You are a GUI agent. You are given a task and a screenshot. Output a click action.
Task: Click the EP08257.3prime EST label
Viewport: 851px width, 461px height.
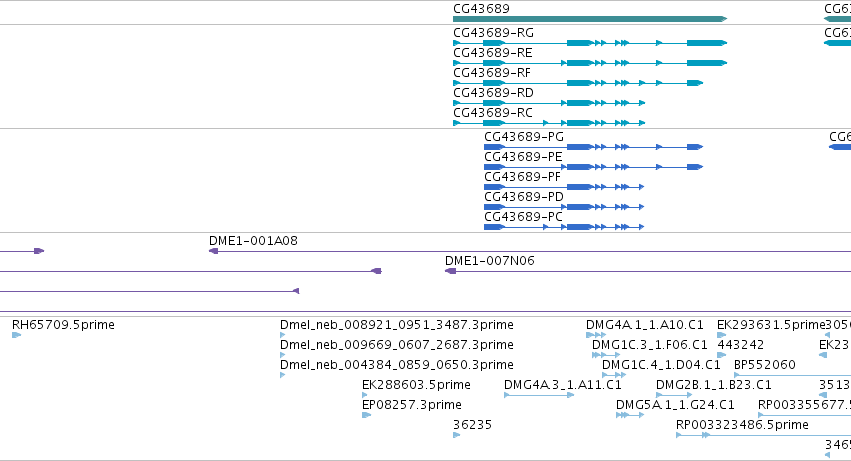coord(412,406)
